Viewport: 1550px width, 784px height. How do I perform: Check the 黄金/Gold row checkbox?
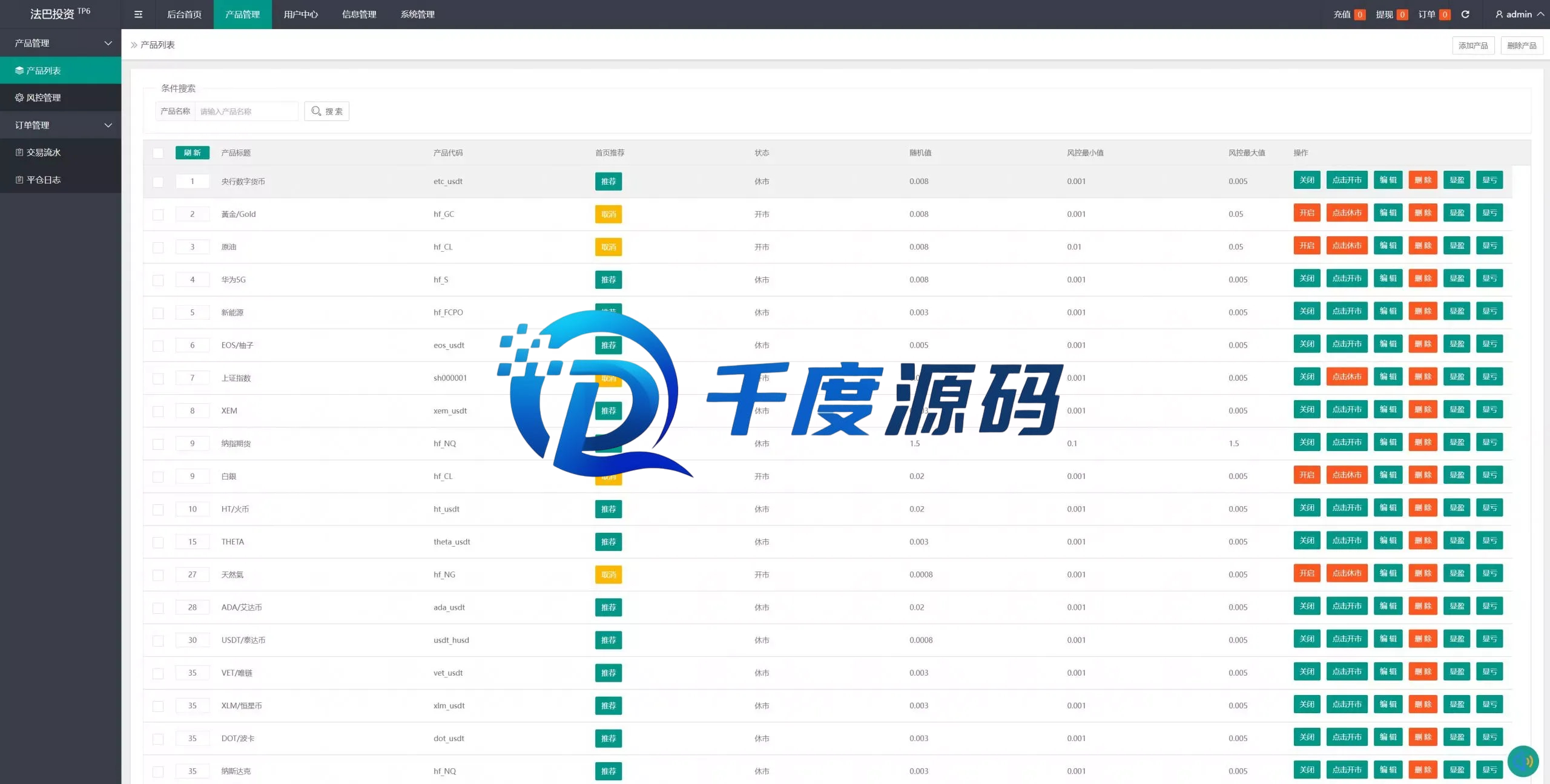[x=158, y=214]
